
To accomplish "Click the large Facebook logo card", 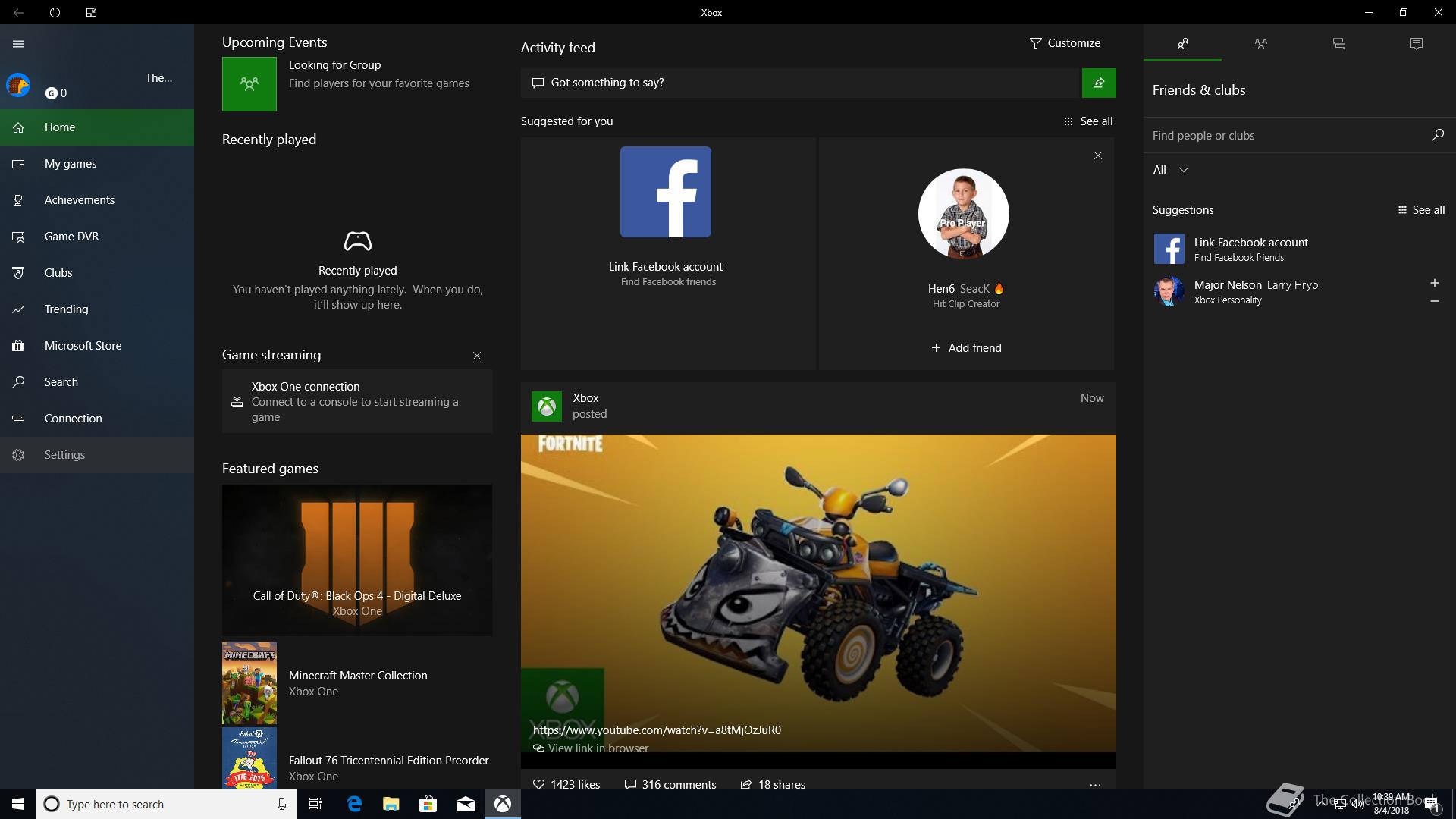I will coord(666,192).
